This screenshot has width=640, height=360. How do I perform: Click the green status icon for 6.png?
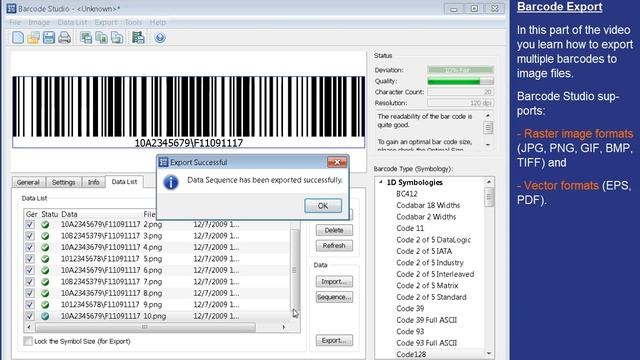pos(45,270)
